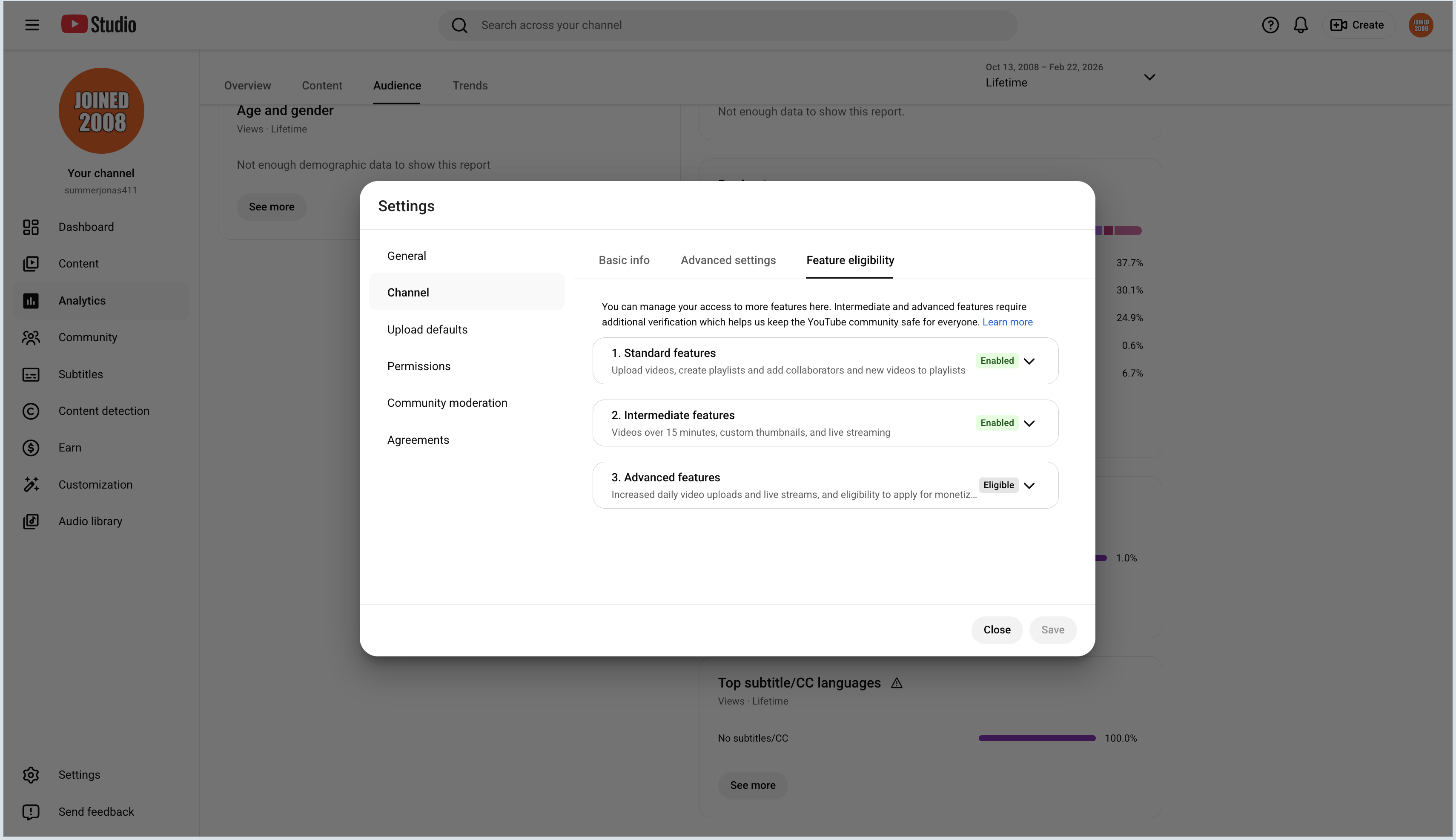
Task: Click the Help question mark icon
Action: click(1270, 25)
